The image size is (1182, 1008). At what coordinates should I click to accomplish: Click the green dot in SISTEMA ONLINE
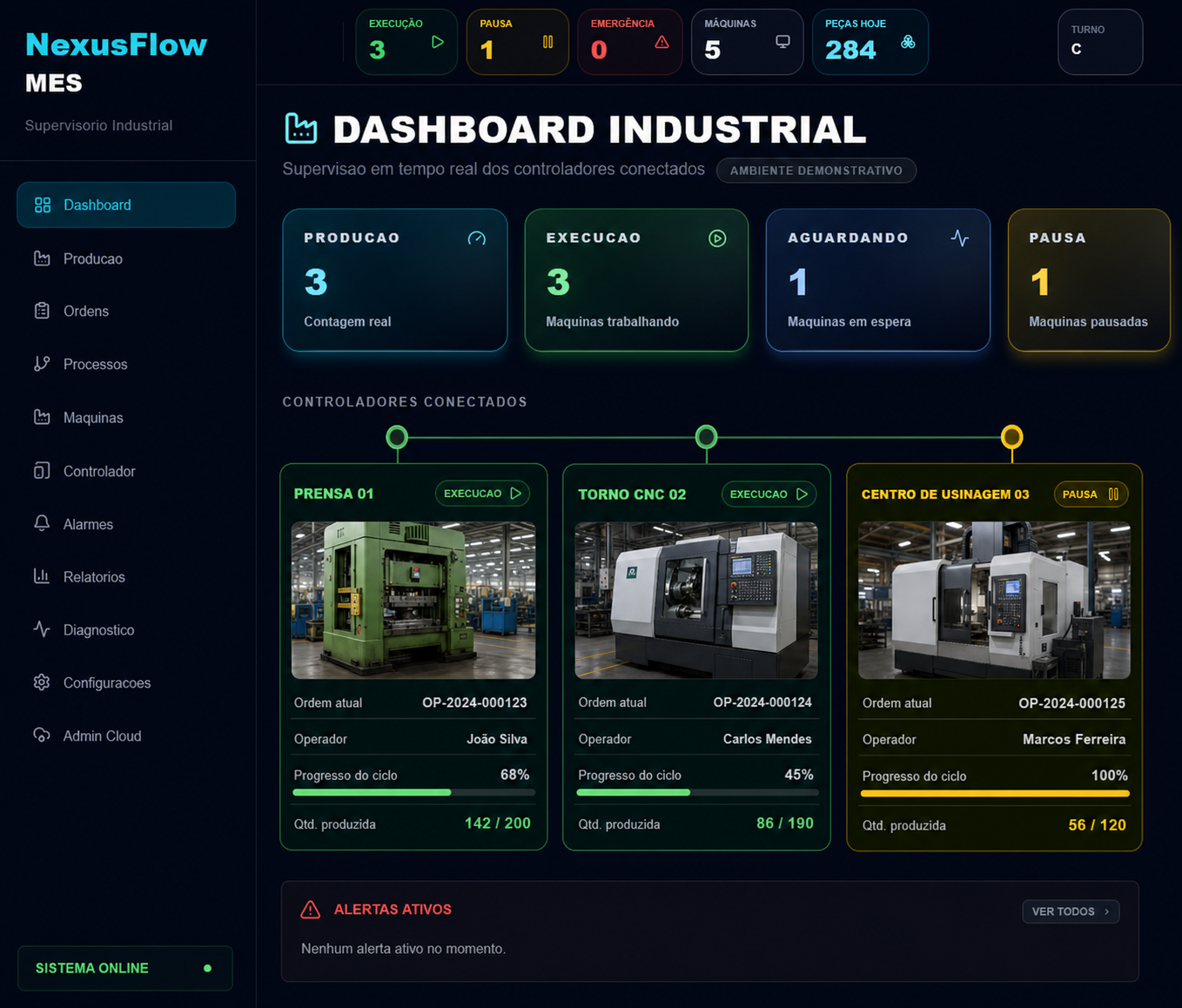coord(207,968)
